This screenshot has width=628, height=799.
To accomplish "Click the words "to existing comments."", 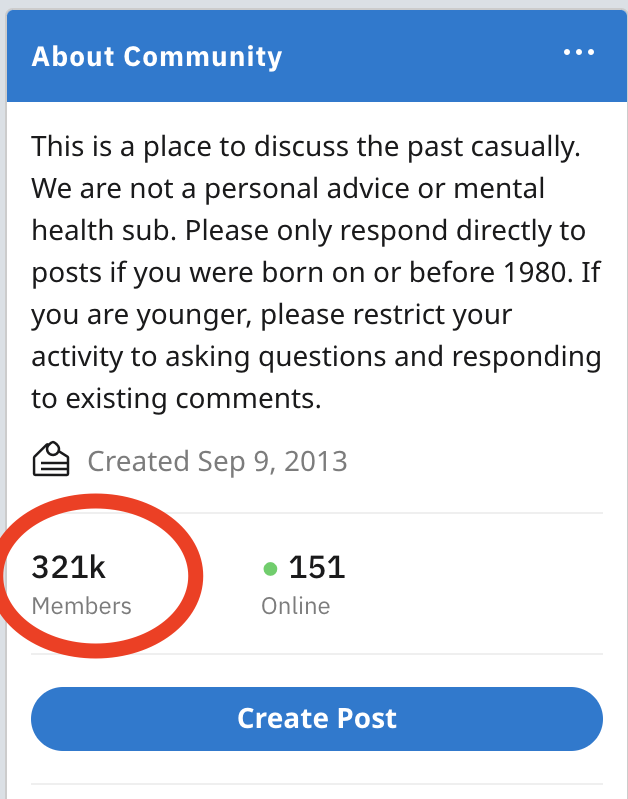I will (x=176, y=399).
